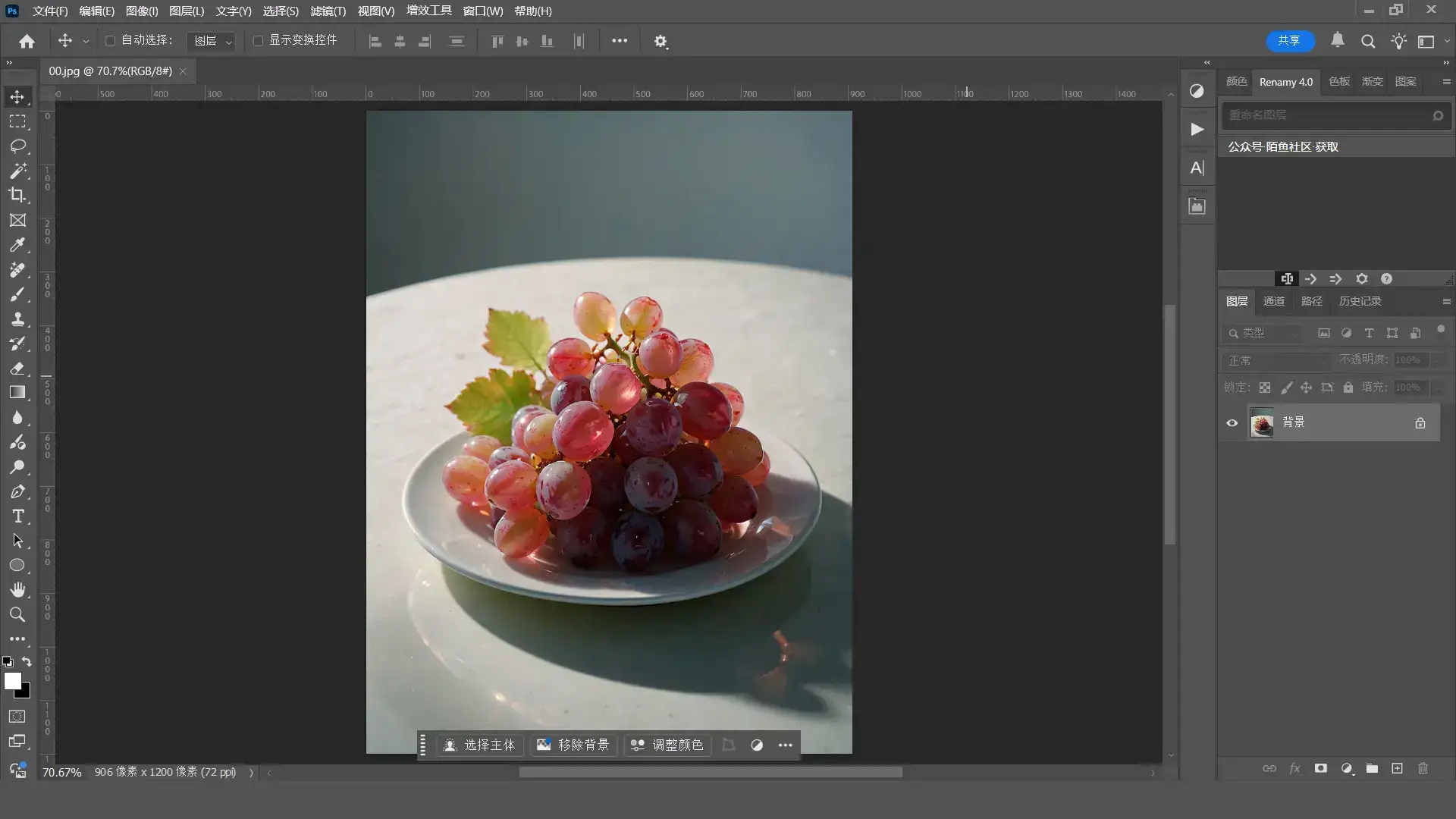Click the 共享 share button
Viewport: 1456px width, 819px height.
pyautogui.click(x=1289, y=40)
